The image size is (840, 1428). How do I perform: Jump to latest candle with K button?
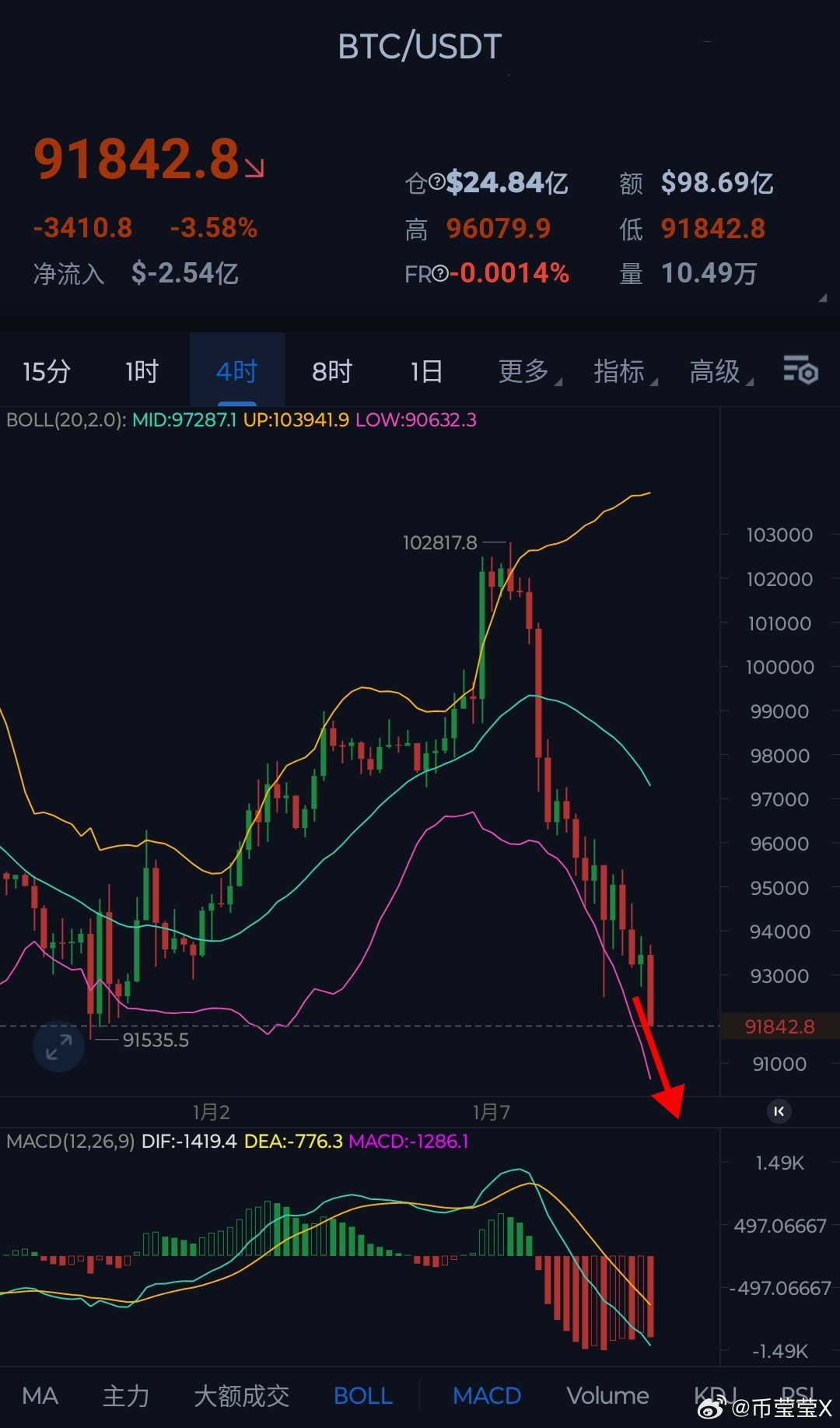[x=779, y=1111]
